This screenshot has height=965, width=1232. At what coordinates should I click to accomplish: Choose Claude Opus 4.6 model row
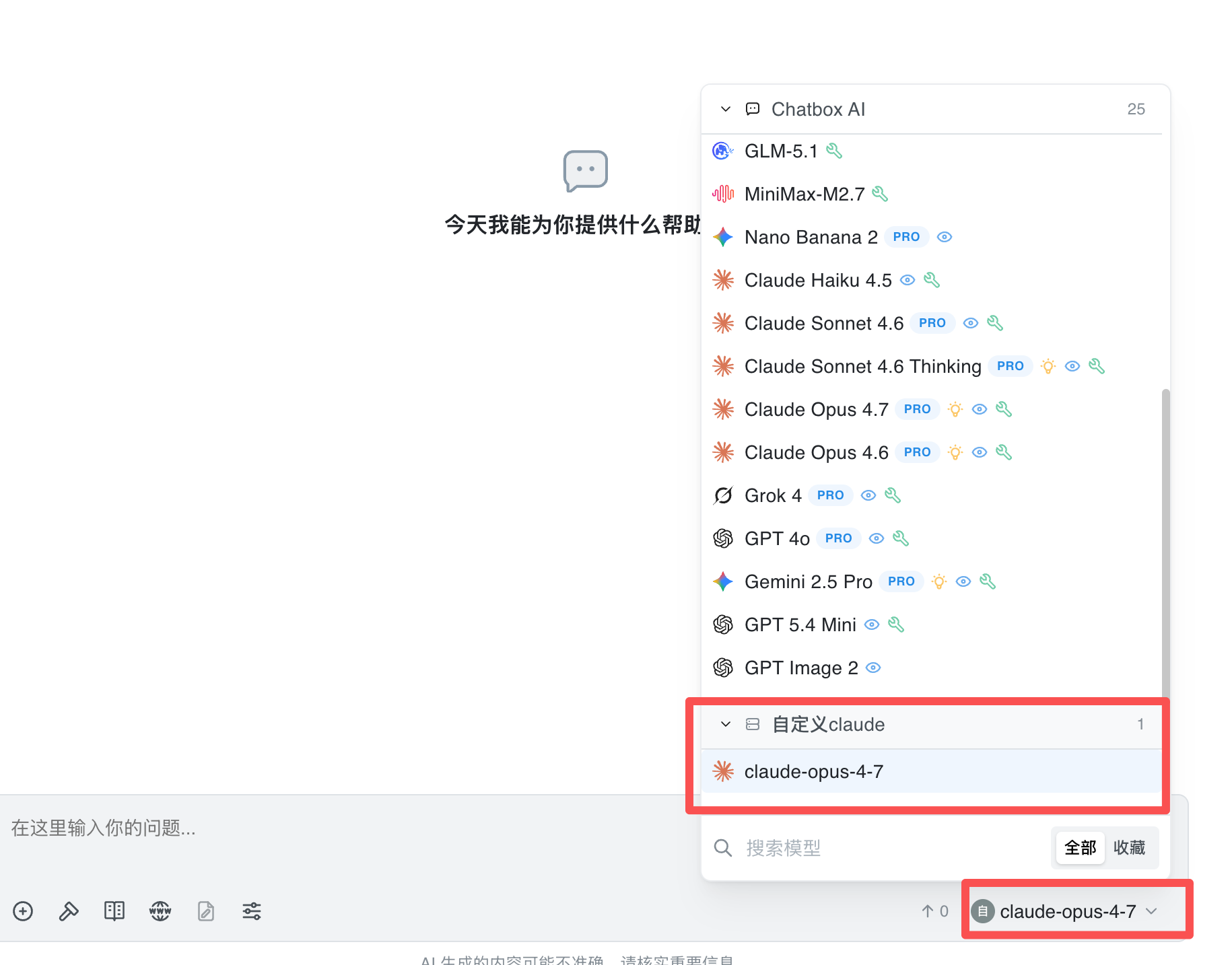932,452
